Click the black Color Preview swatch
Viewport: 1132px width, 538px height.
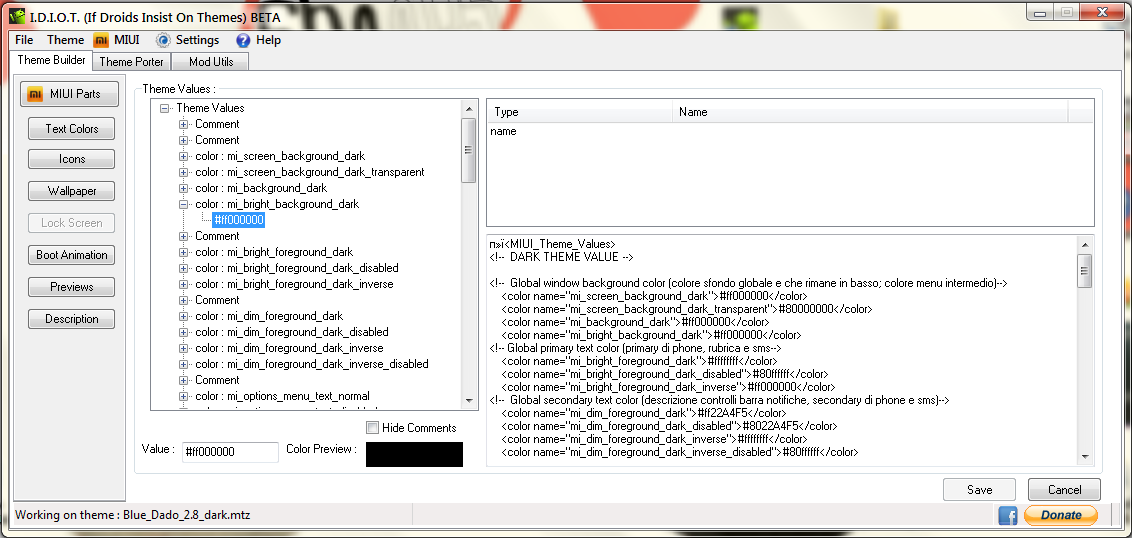[x=414, y=454]
